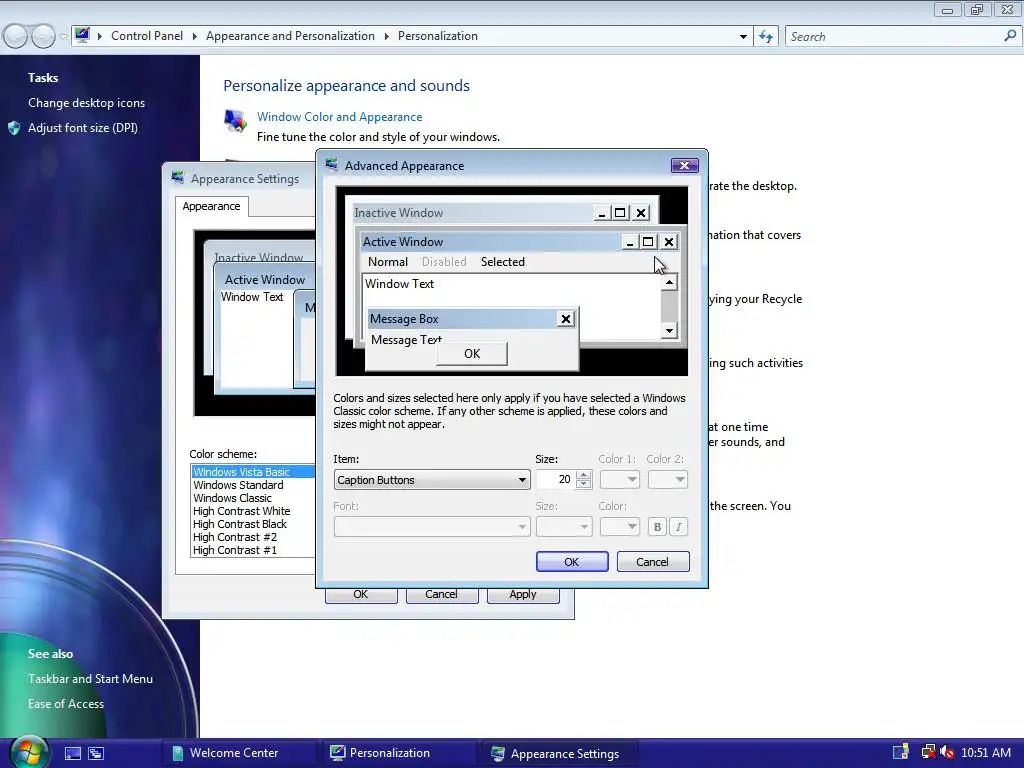Viewport: 1024px width, 768px height.
Task: Switch to Welcome Center taskbar button
Action: click(240, 754)
